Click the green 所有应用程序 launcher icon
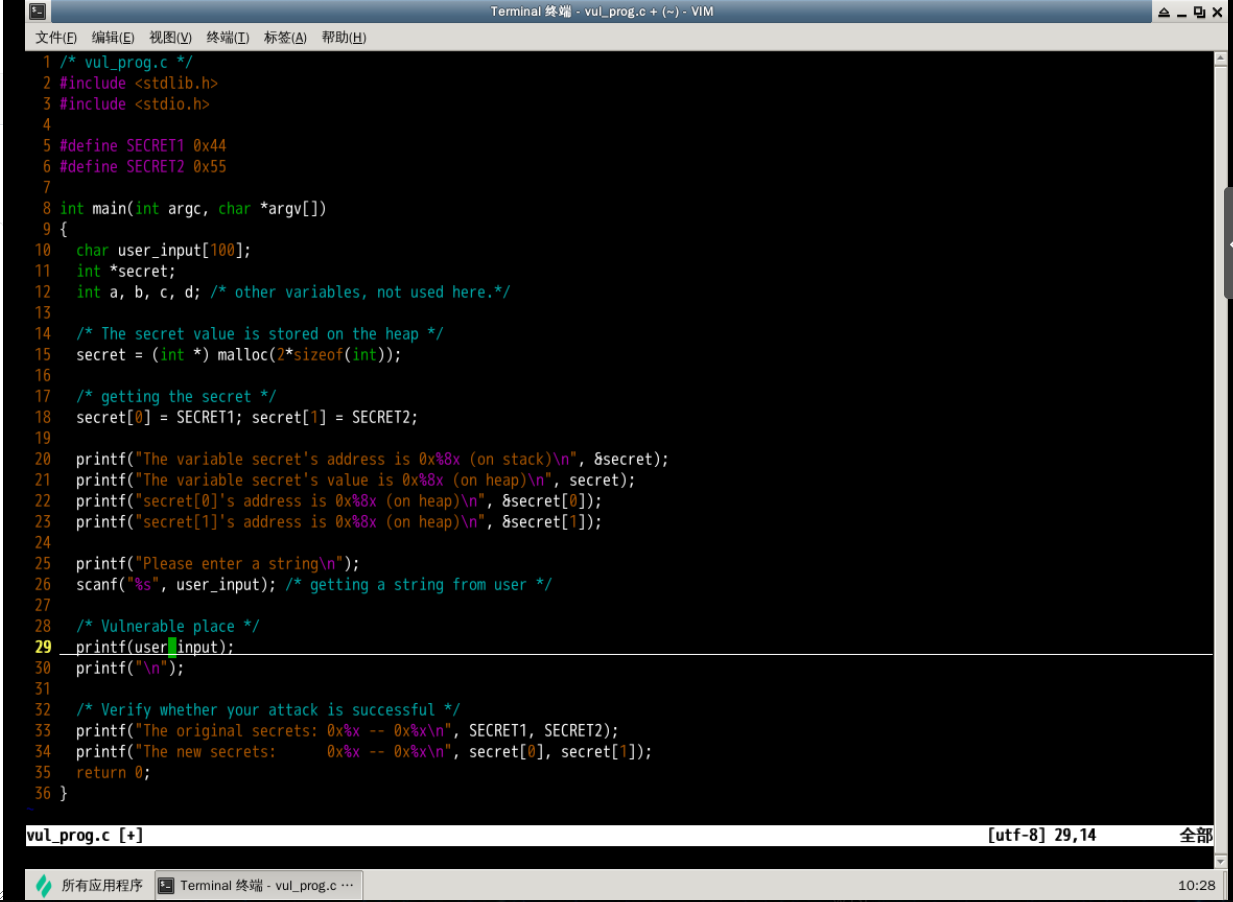Viewport: 1233px width, 902px height. pyautogui.click(x=44, y=885)
